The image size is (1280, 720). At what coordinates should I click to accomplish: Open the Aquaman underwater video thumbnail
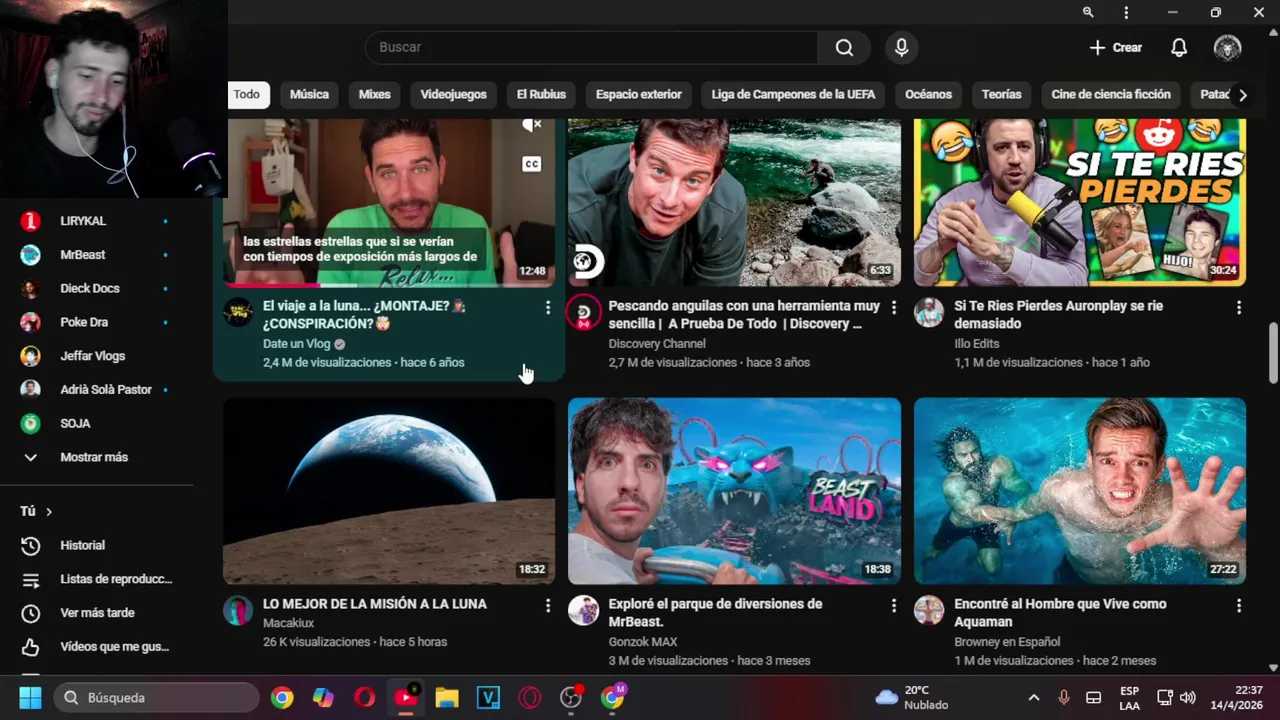1080,491
